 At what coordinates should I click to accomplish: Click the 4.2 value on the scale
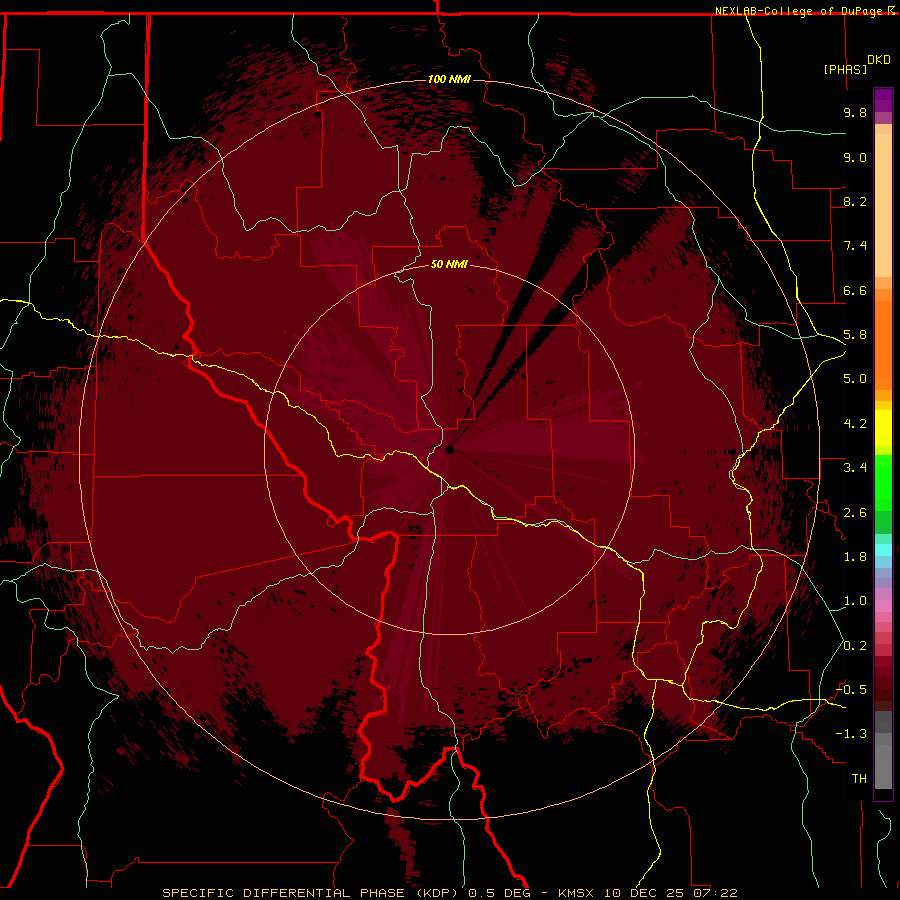tap(855, 424)
